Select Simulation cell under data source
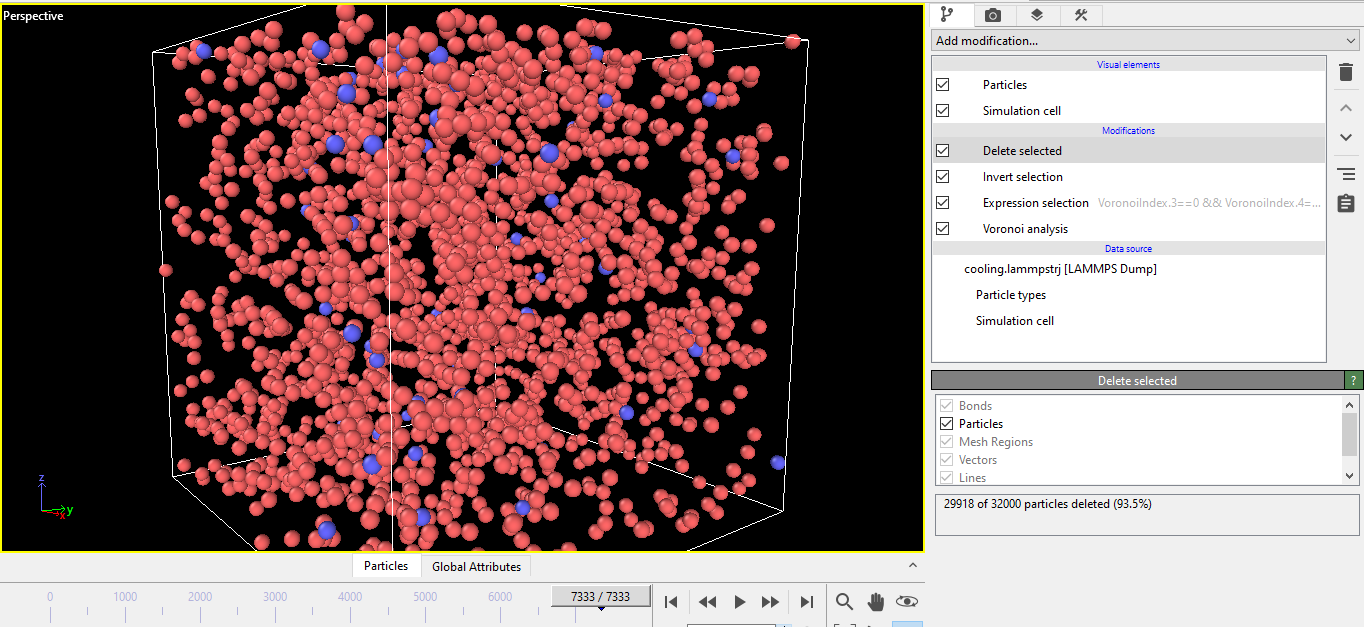This screenshot has width=1364, height=627. [x=1014, y=321]
